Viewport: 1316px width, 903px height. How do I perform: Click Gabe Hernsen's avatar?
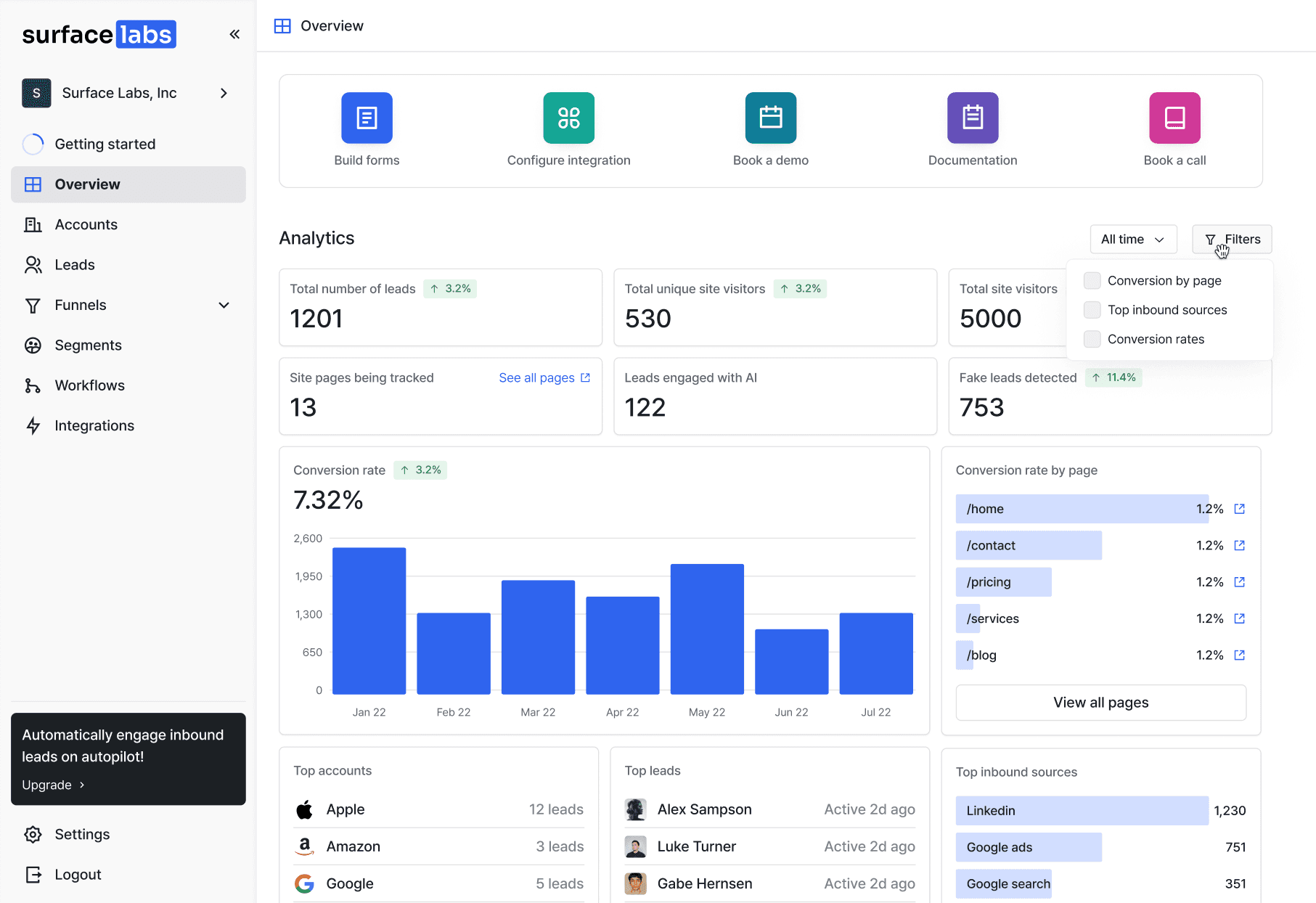point(636,883)
